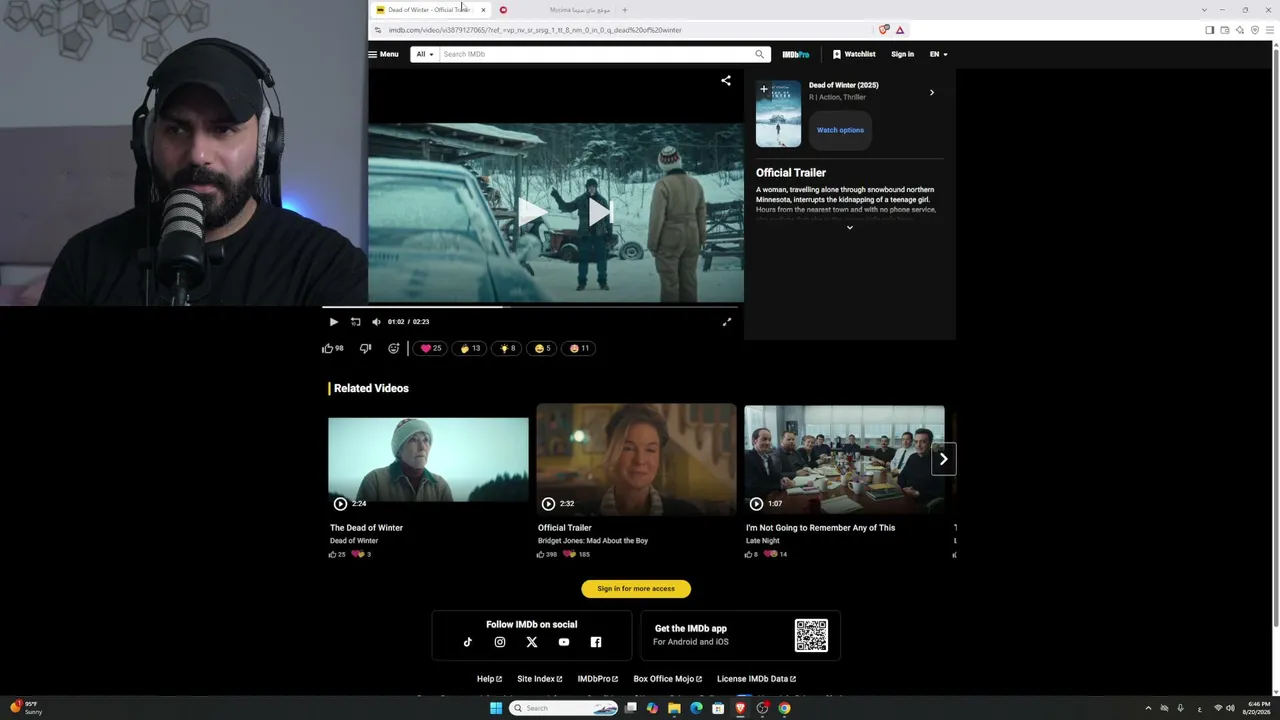Image resolution: width=1280 pixels, height=720 pixels.
Task: Open IMDb YouTube channel
Action: tap(564, 642)
